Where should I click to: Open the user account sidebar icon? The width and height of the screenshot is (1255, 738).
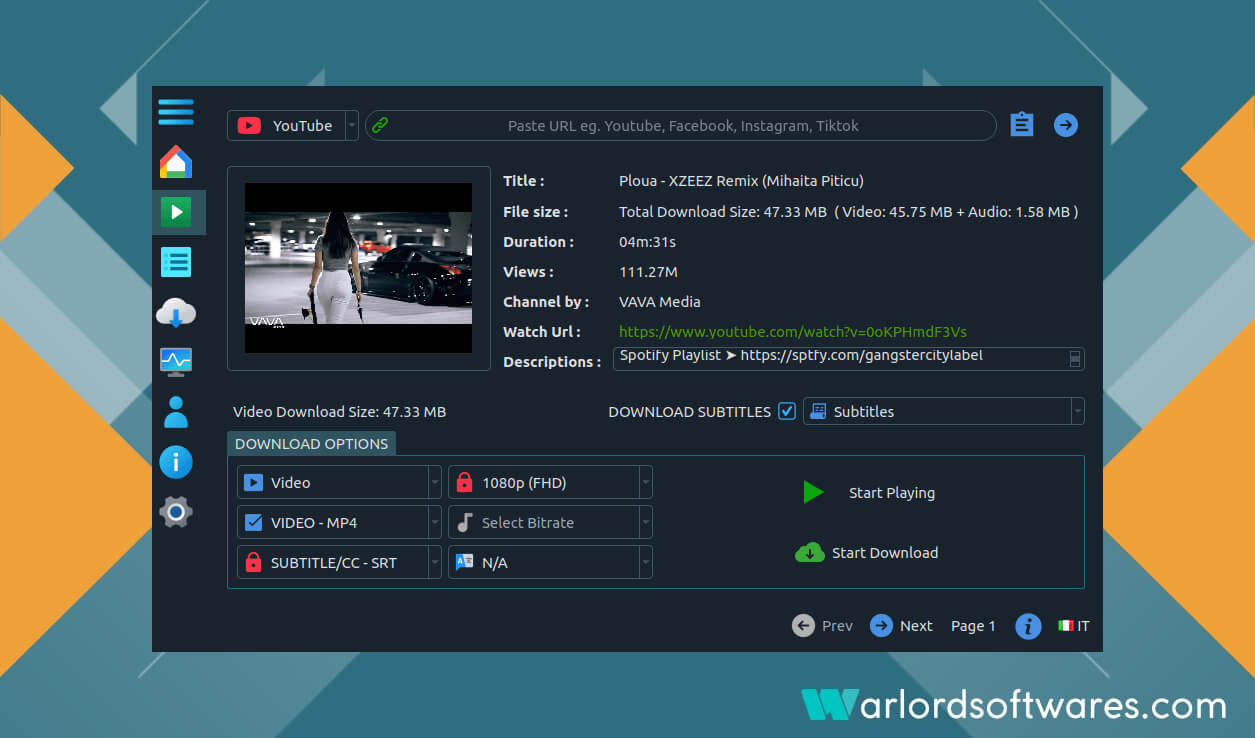[176, 412]
